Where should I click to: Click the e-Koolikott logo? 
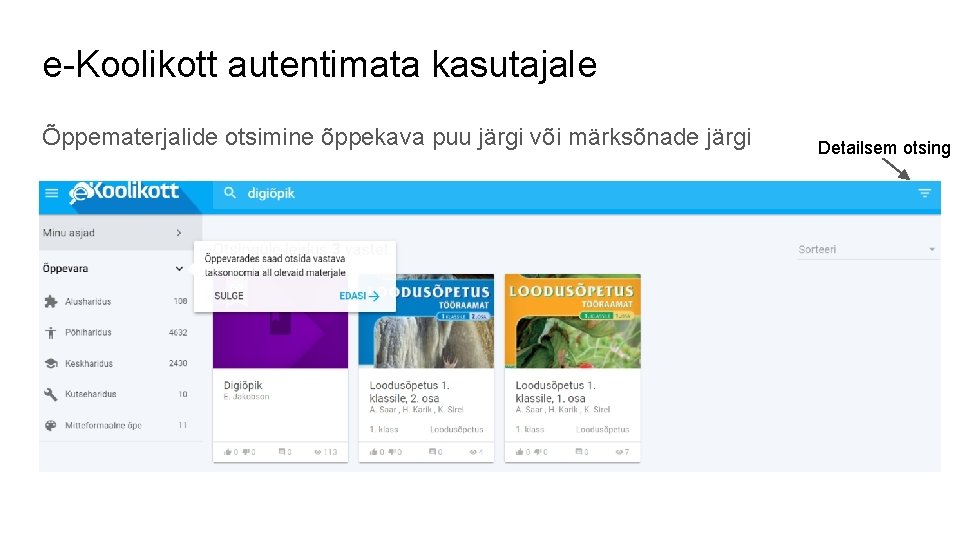pyautogui.click(x=124, y=192)
